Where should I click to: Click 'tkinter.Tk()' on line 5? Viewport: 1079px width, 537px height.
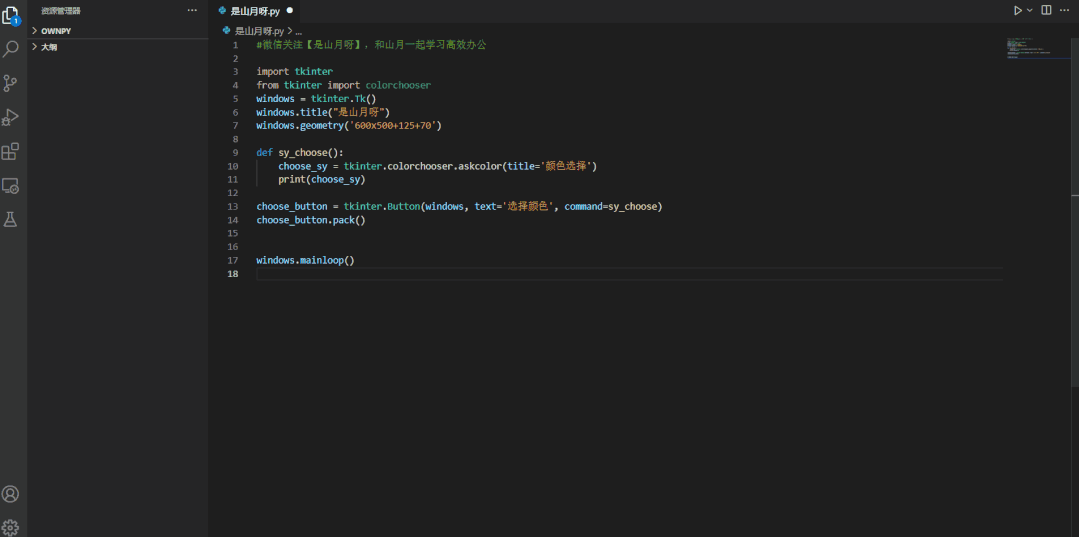(x=343, y=98)
